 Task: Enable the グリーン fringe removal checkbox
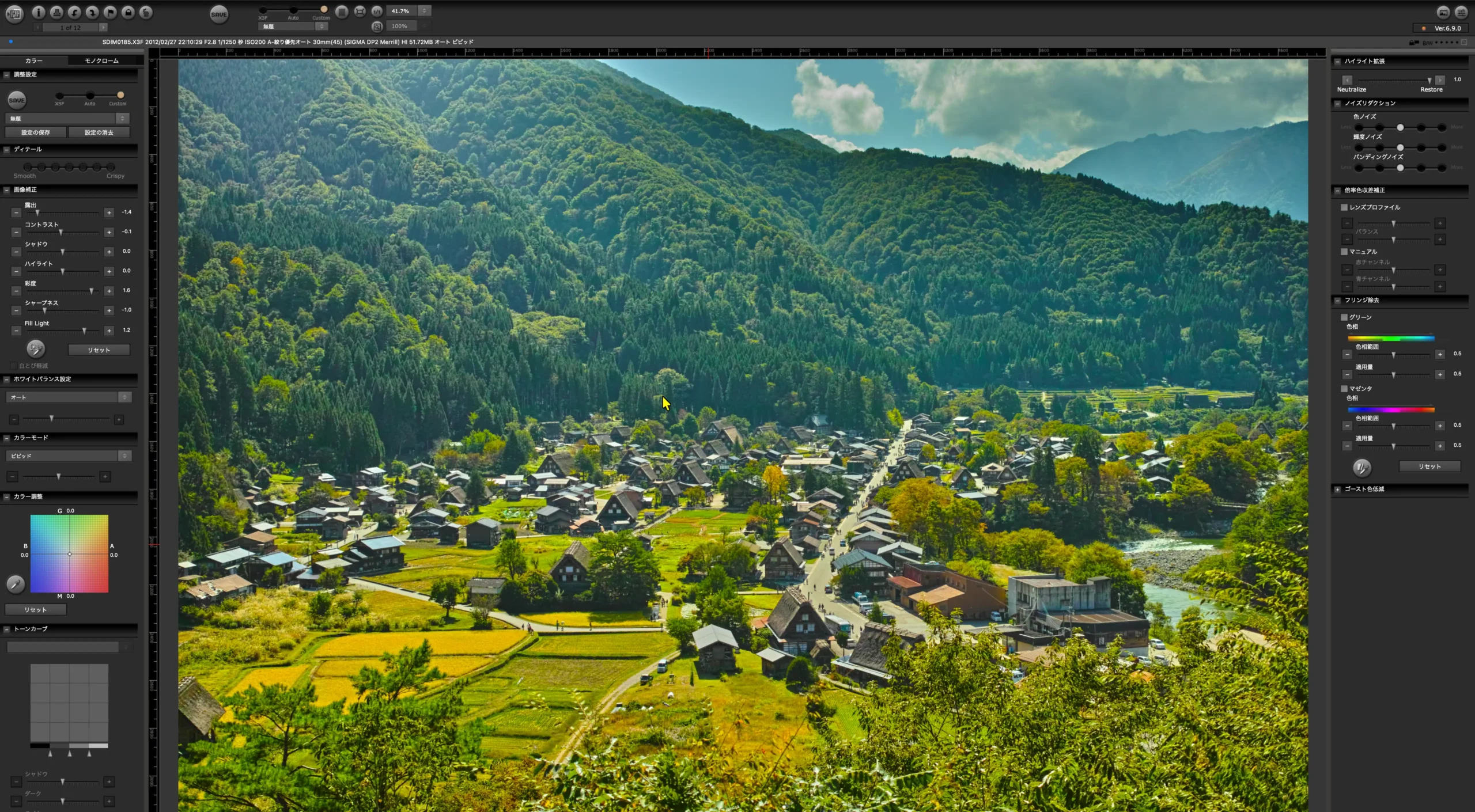(x=1344, y=317)
